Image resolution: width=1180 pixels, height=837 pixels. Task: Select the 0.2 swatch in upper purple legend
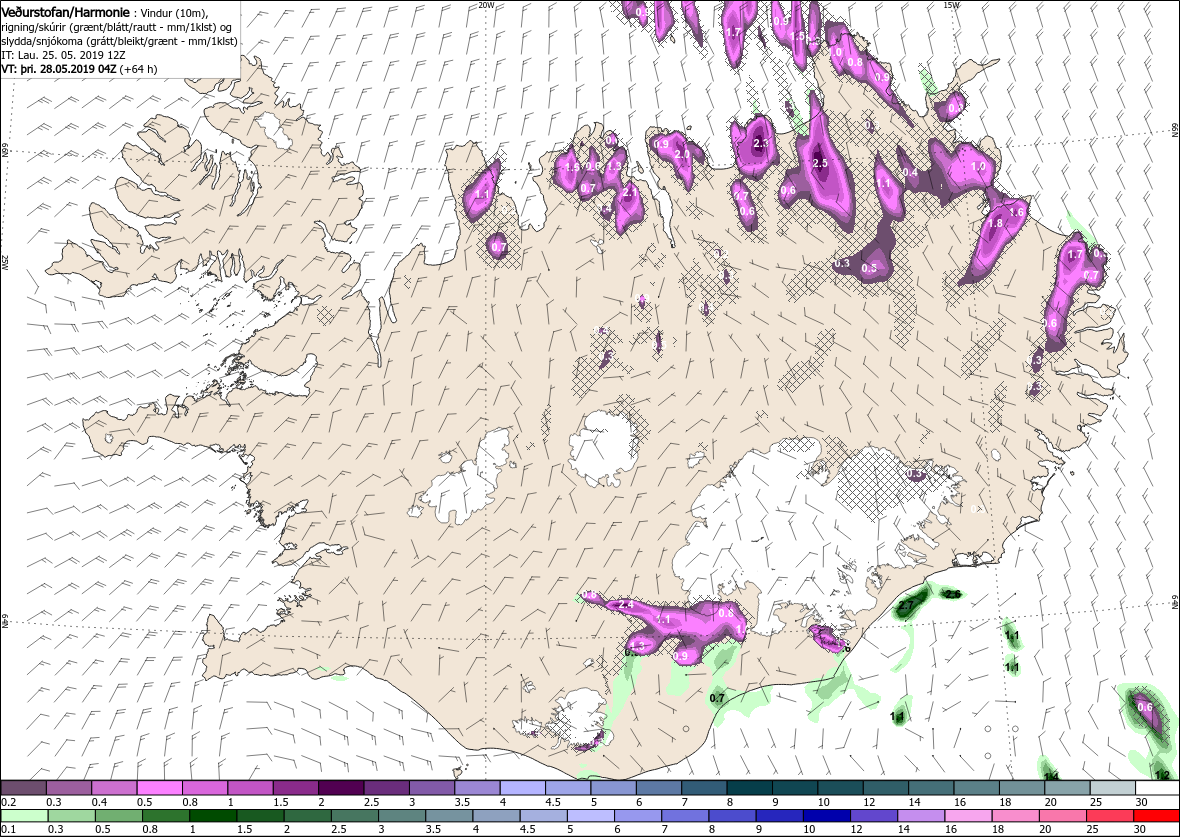[x=24, y=789]
